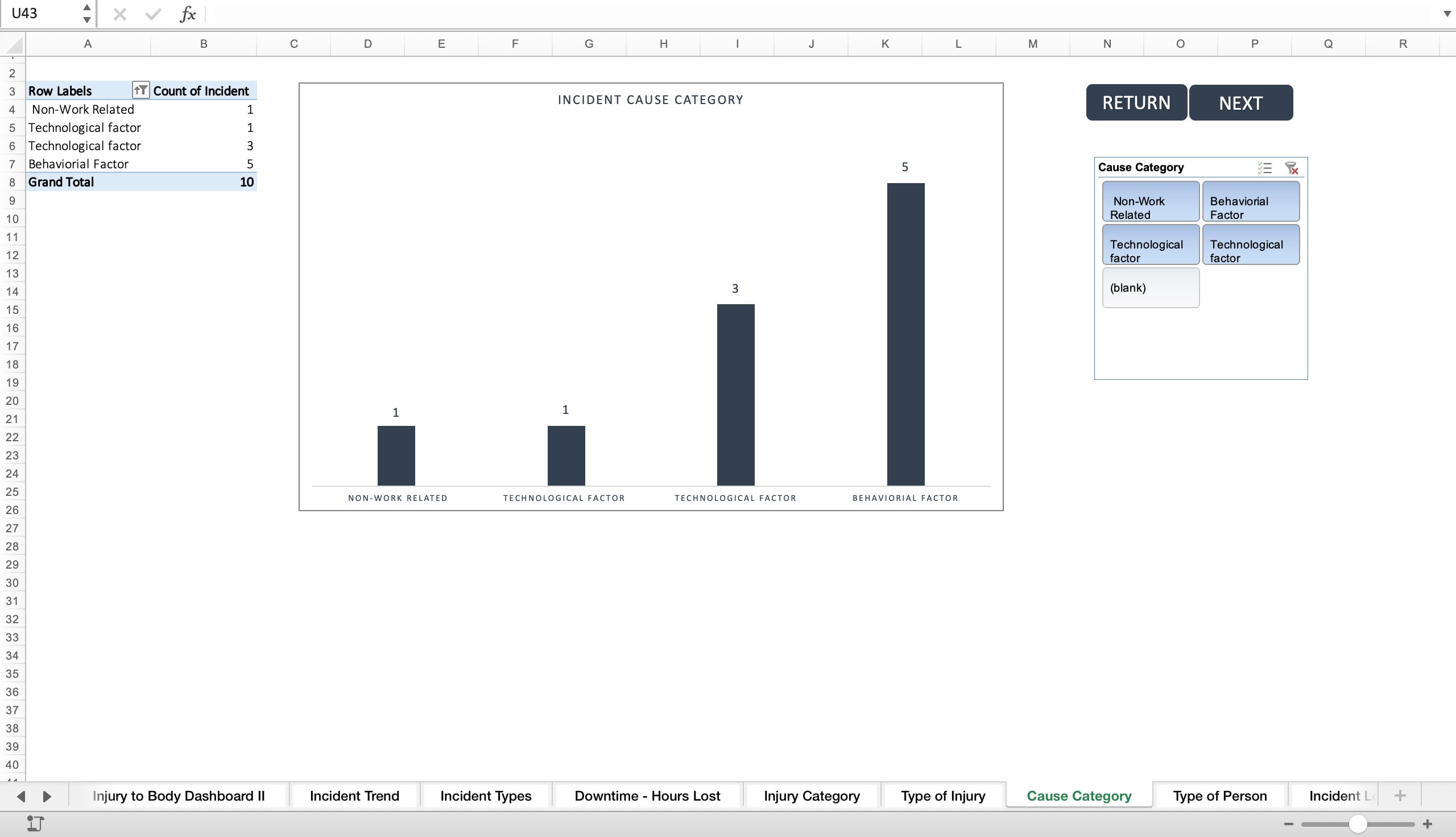Enable multi-select in the Cause Category slicer
Screen dimensions: 1456x837
click(x=1264, y=167)
